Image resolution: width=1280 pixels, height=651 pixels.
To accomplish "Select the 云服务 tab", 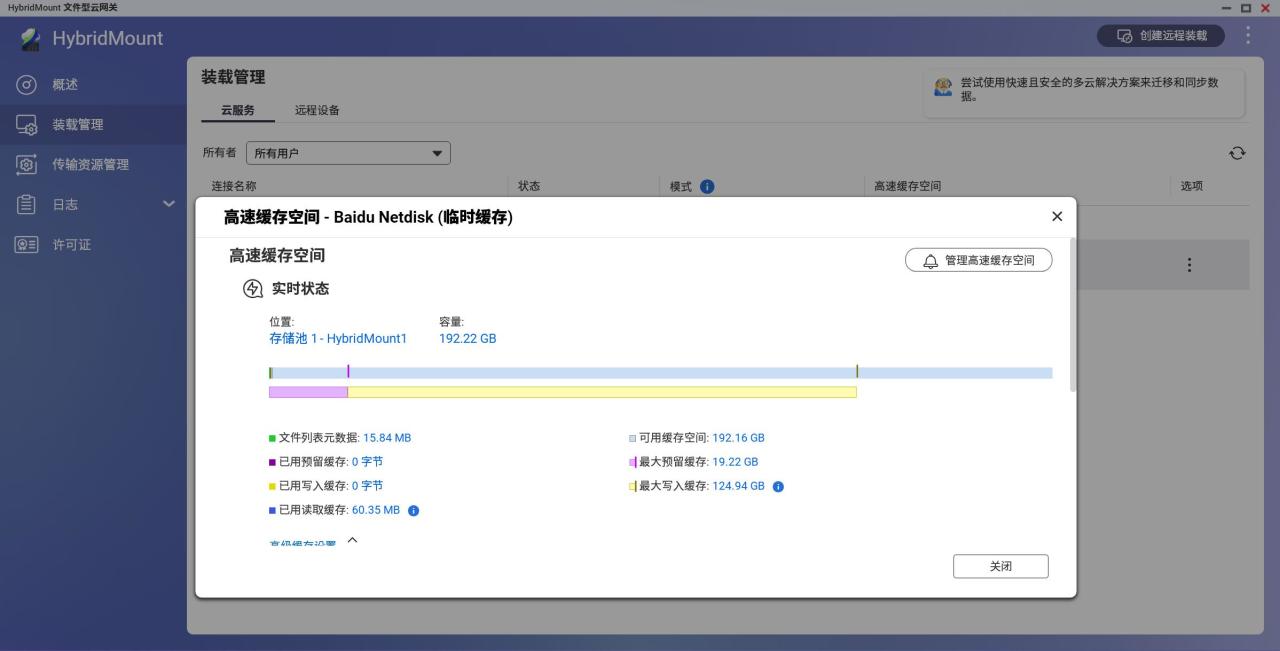I will point(238,110).
